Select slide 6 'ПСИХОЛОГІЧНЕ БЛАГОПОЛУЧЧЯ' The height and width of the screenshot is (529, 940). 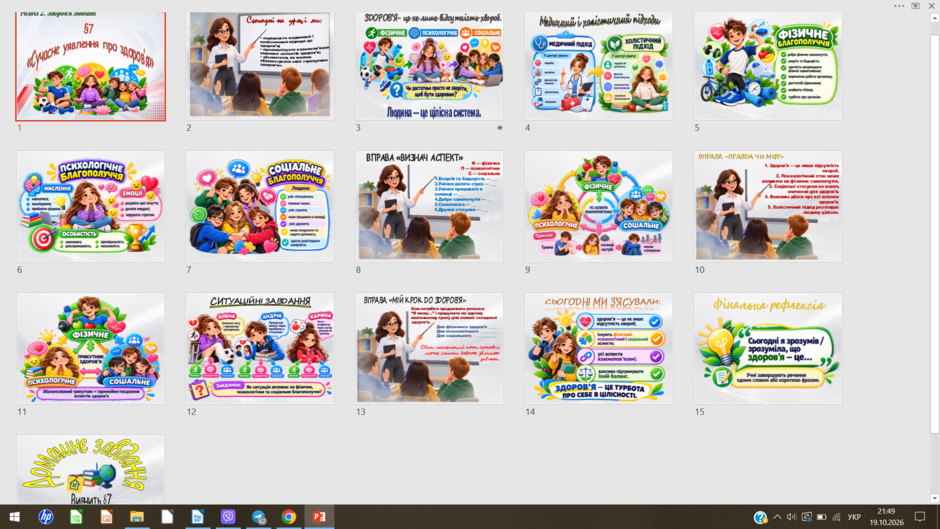click(91, 206)
